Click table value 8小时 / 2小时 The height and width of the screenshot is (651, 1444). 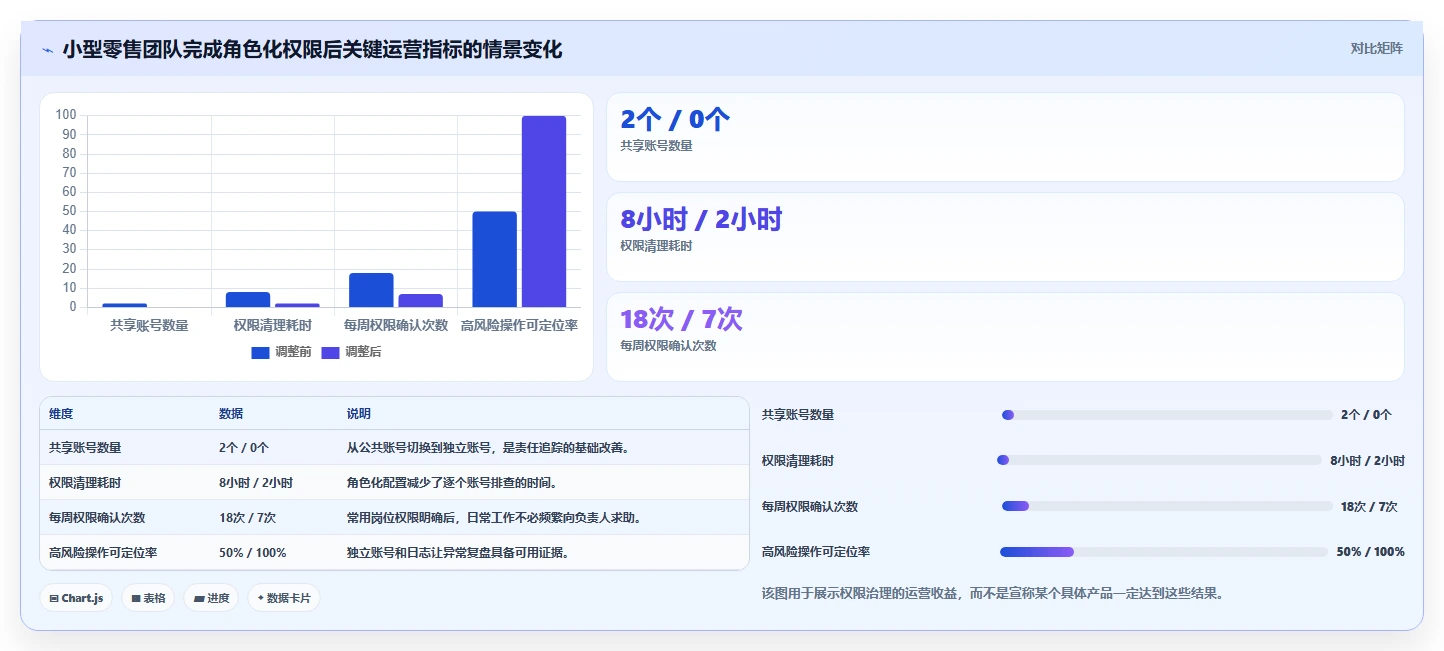256,483
